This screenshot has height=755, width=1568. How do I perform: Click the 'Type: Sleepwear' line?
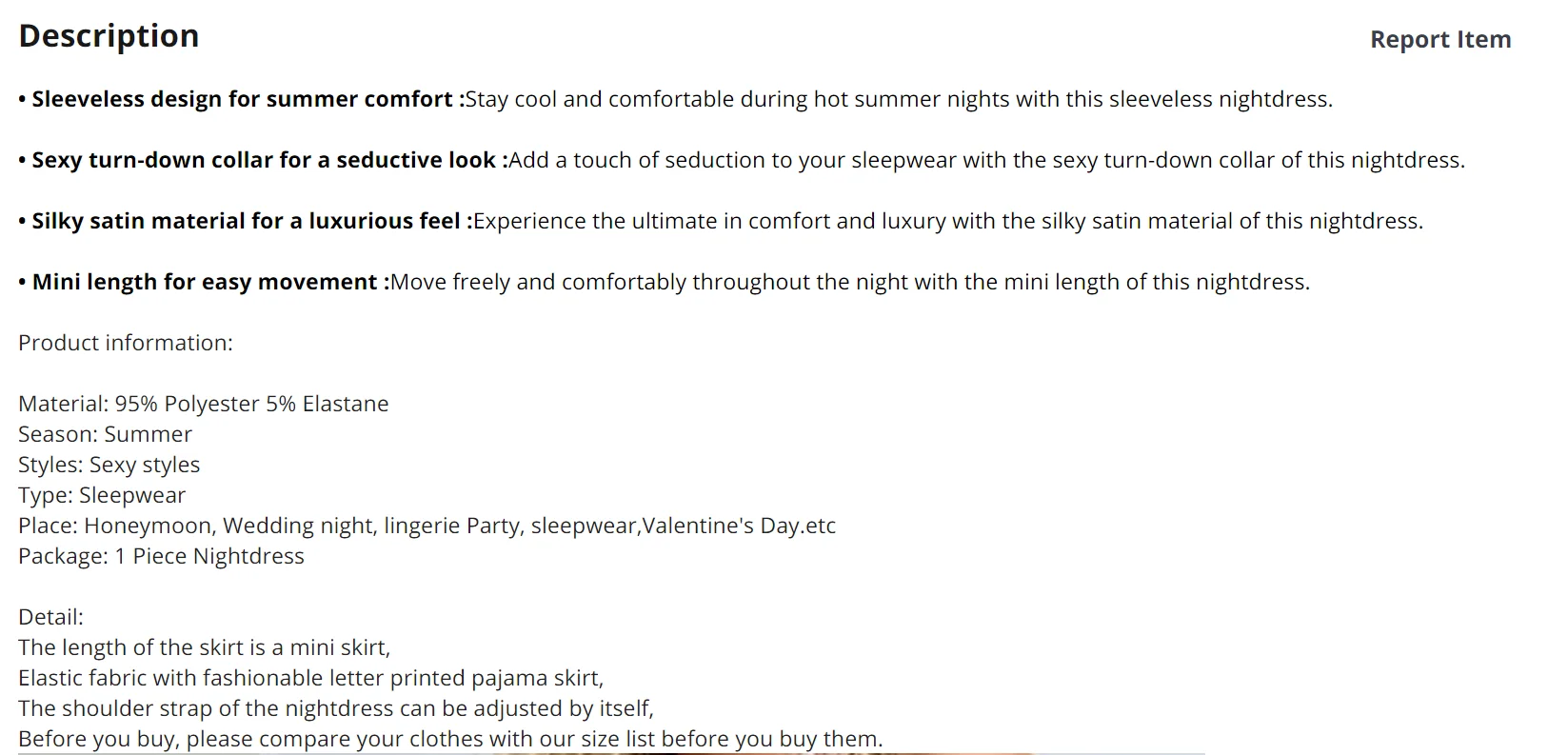tap(102, 495)
